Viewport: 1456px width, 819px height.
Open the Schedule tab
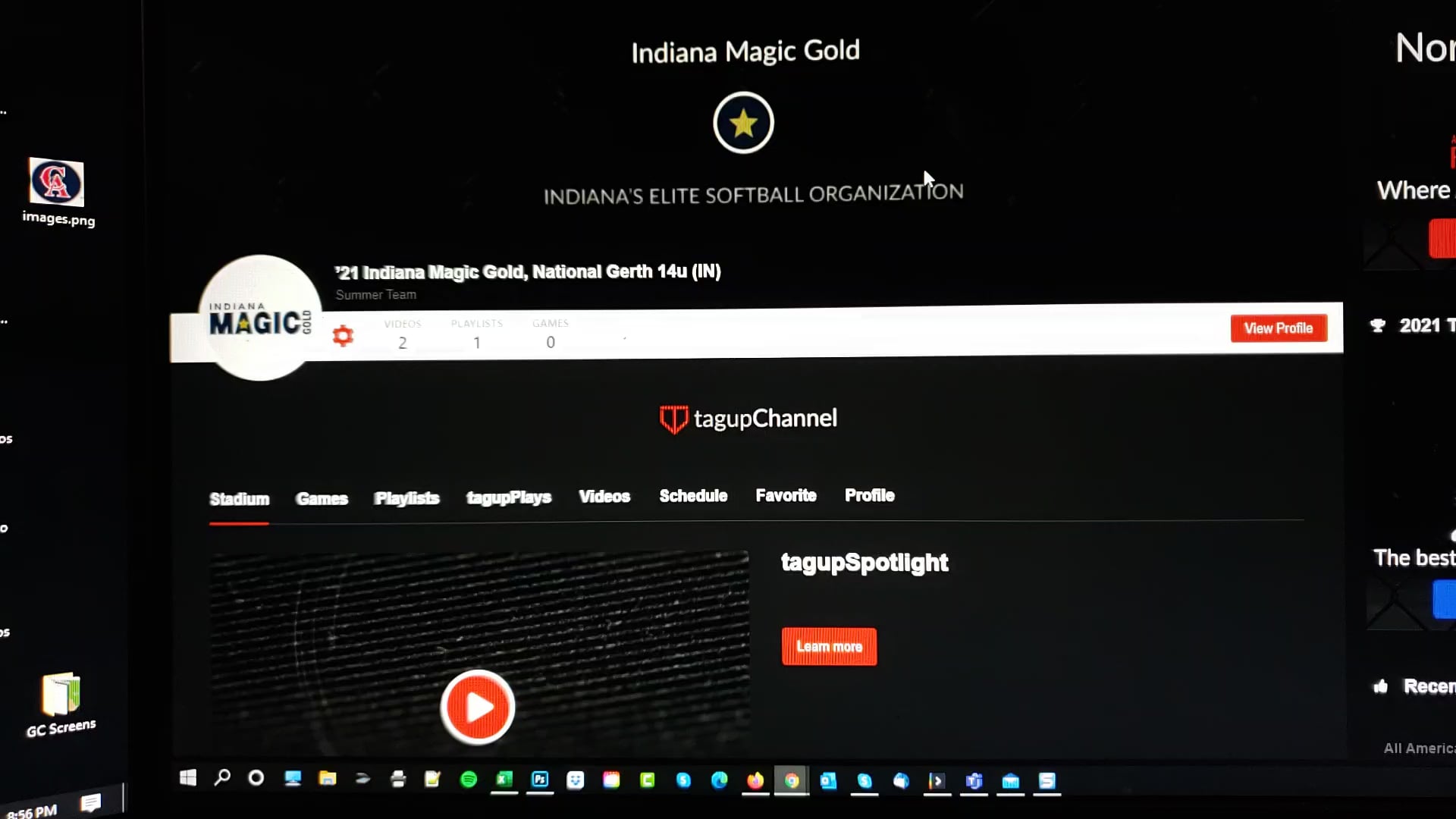coord(693,496)
